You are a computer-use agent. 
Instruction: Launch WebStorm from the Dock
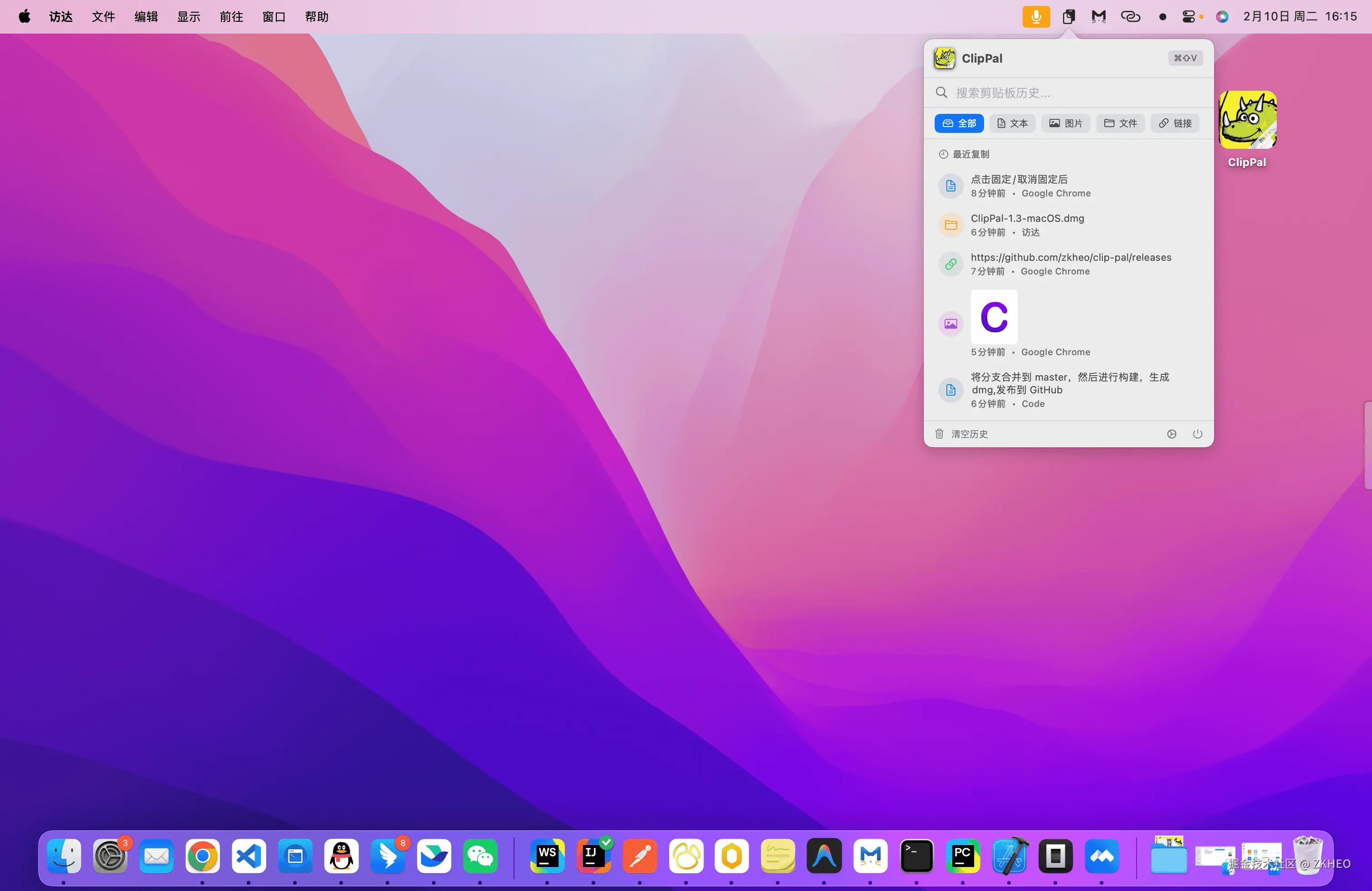547,856
